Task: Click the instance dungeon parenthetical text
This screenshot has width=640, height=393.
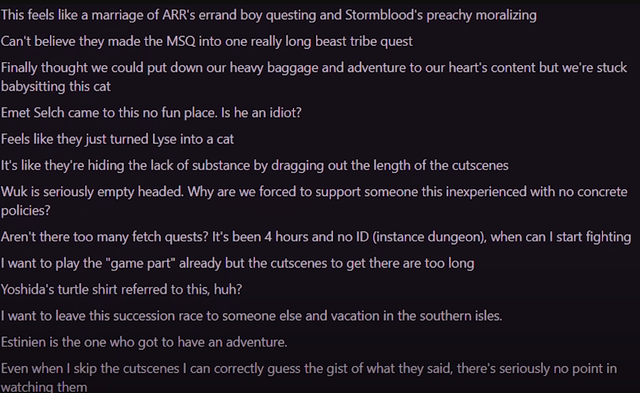Action: pos(429,237)
